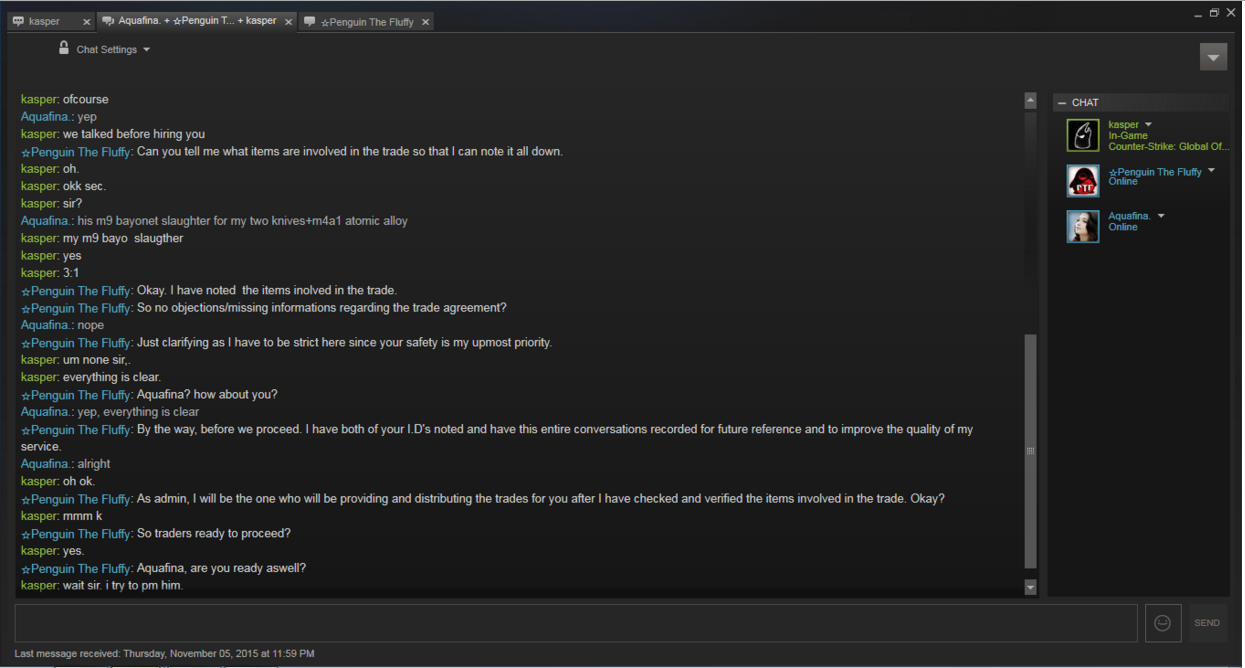The height and width of the screenshot is (668, 1245).
Task: Expand the top-right dropdown arrow button
Action: tap(1213, 57)
